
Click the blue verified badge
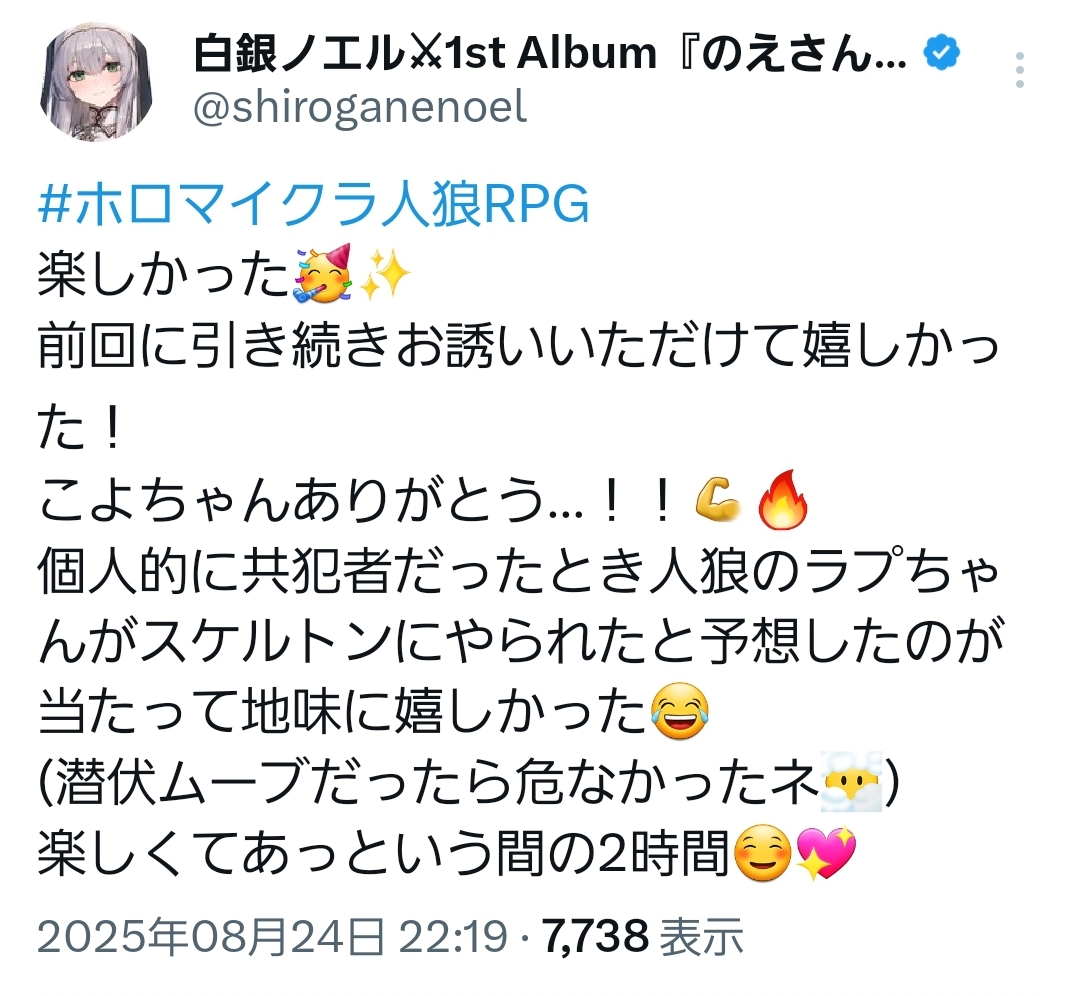942,52
